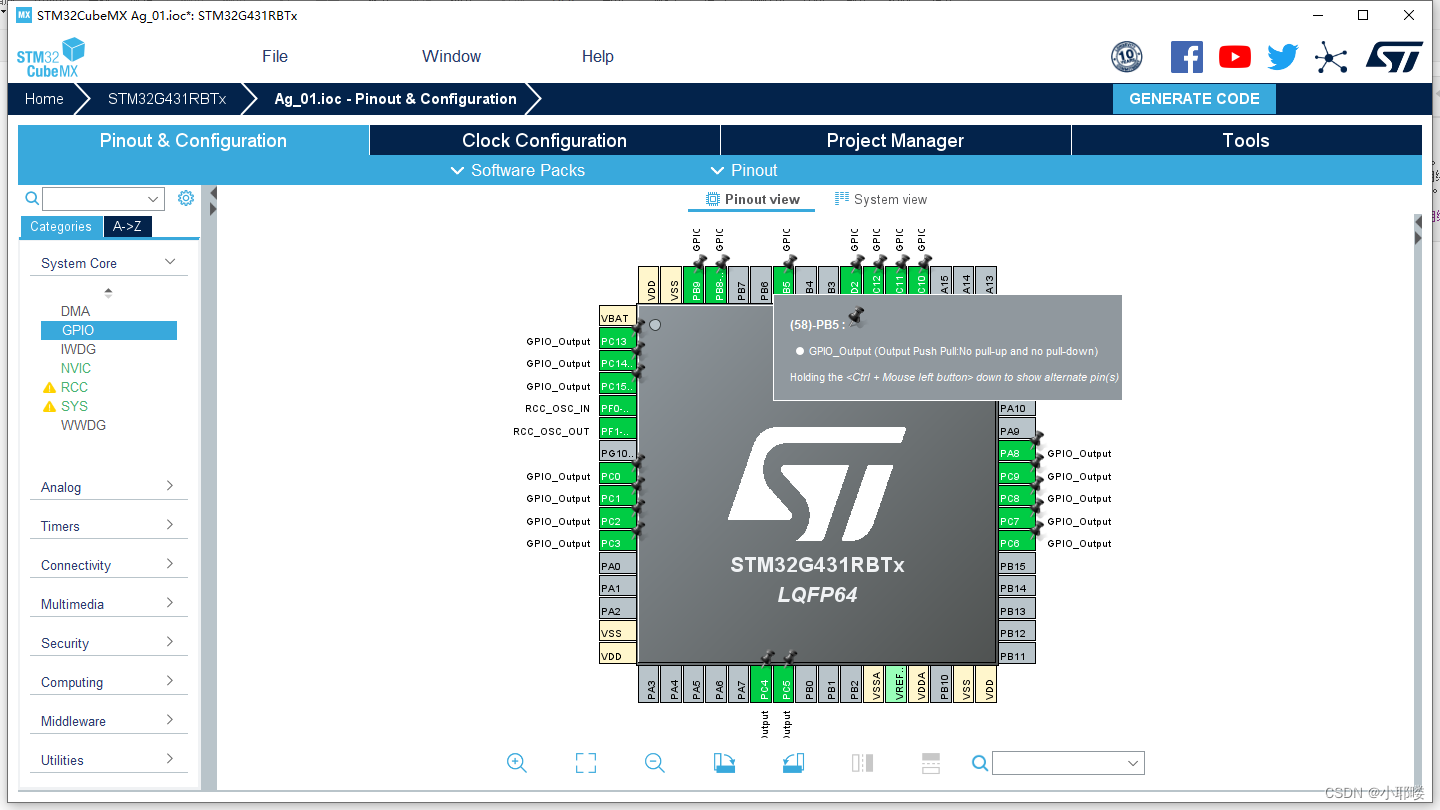1440x810 pixels.
Task: Select the Categories tab
Action: (x=61, y=226)
